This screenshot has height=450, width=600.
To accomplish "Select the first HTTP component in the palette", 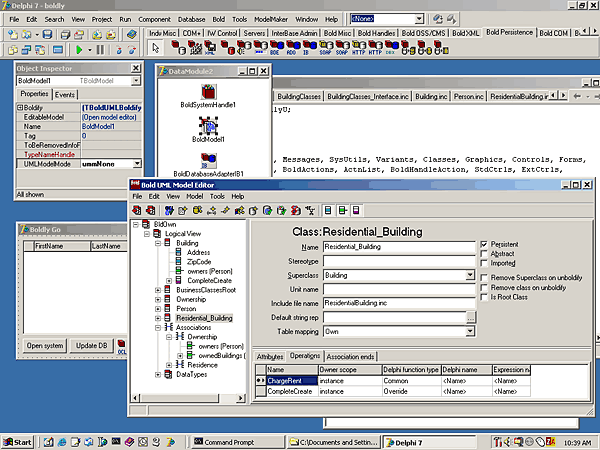I will [x=358, y=48].
